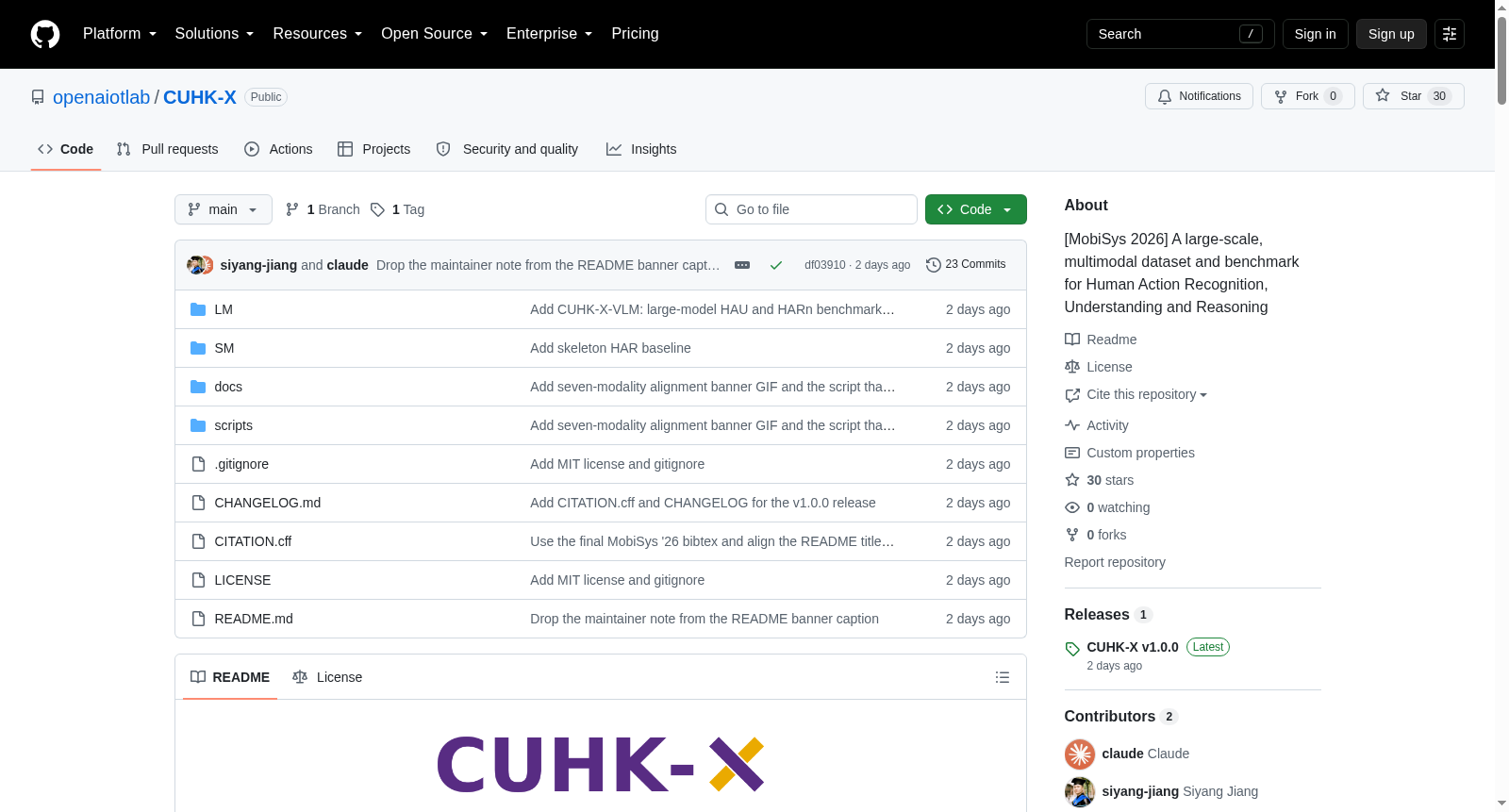Open commit hash df03910

coord(825,265)
